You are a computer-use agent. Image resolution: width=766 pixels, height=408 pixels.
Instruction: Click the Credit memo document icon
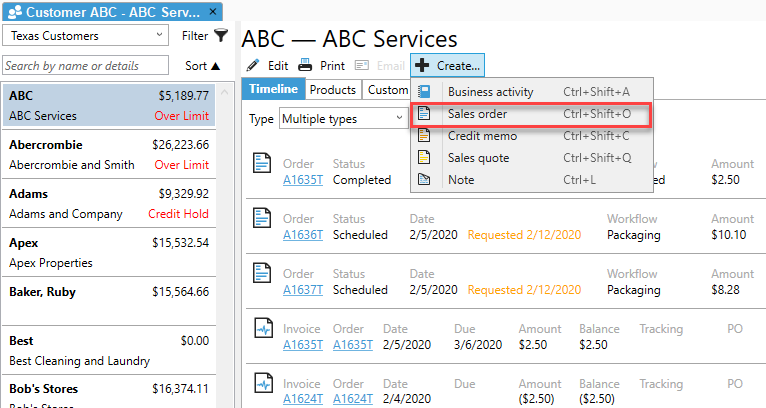point(424,135)
